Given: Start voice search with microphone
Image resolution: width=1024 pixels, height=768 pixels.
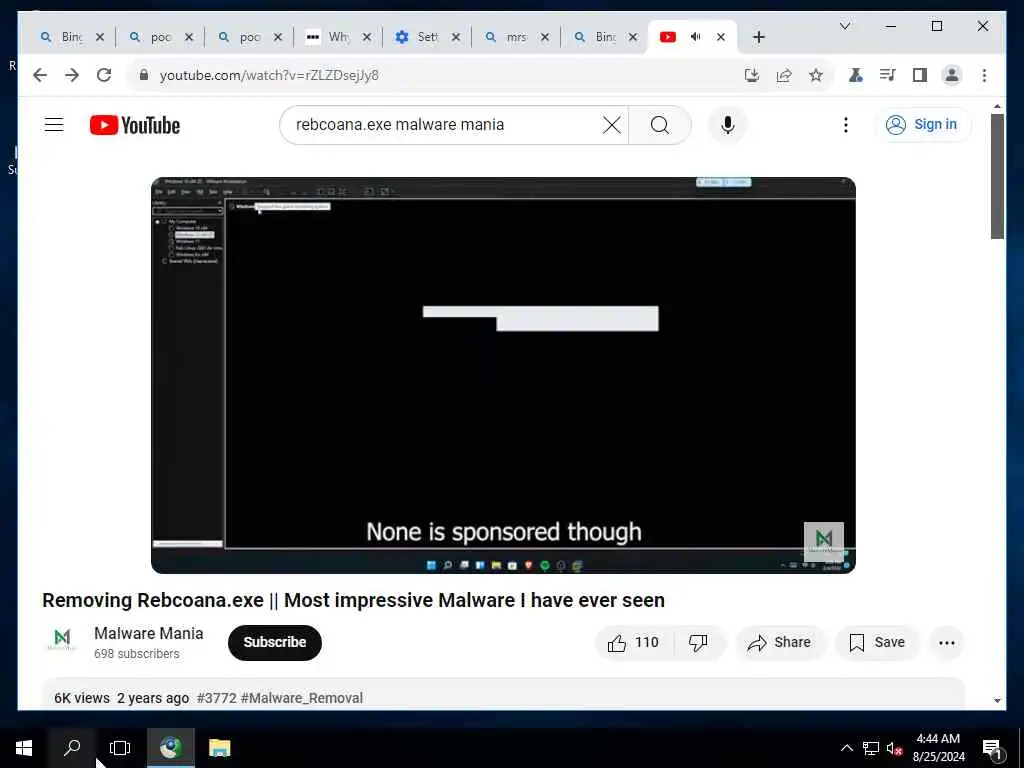Looking at the screenshot, I should click(x=728, y=125).
